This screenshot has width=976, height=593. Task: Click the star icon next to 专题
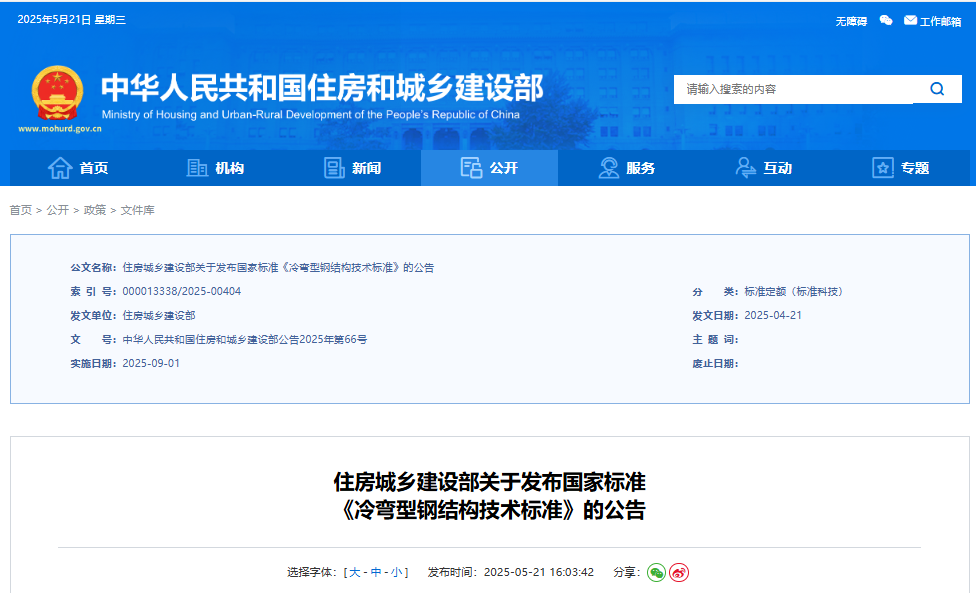point(883,168)
